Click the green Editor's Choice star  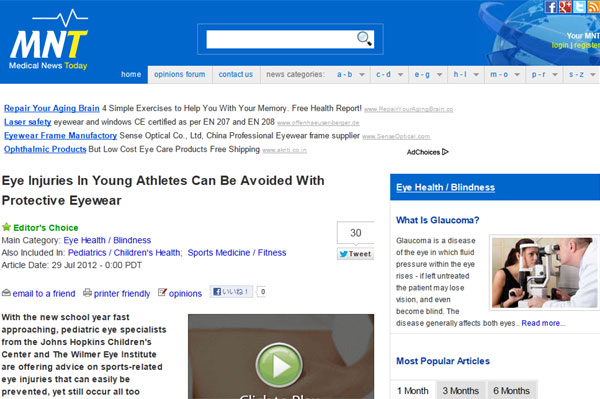(6, 227)
